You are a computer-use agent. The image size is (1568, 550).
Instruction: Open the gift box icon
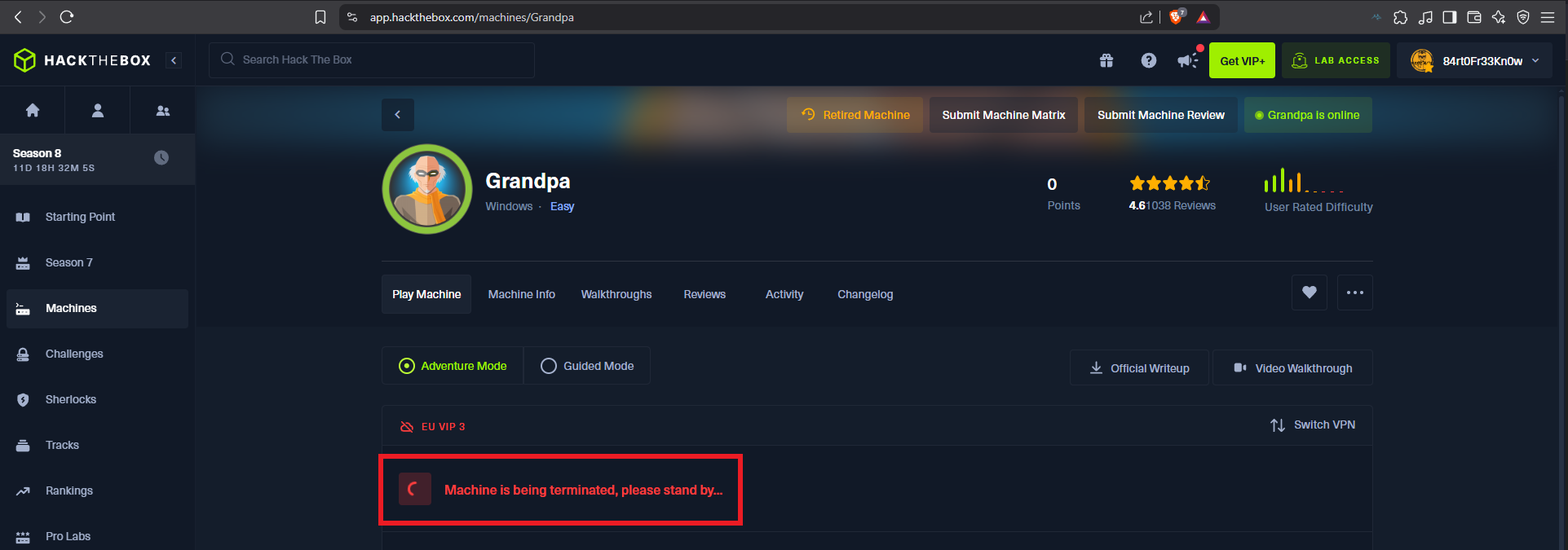pyautogui.click(x=1106, y=60)
